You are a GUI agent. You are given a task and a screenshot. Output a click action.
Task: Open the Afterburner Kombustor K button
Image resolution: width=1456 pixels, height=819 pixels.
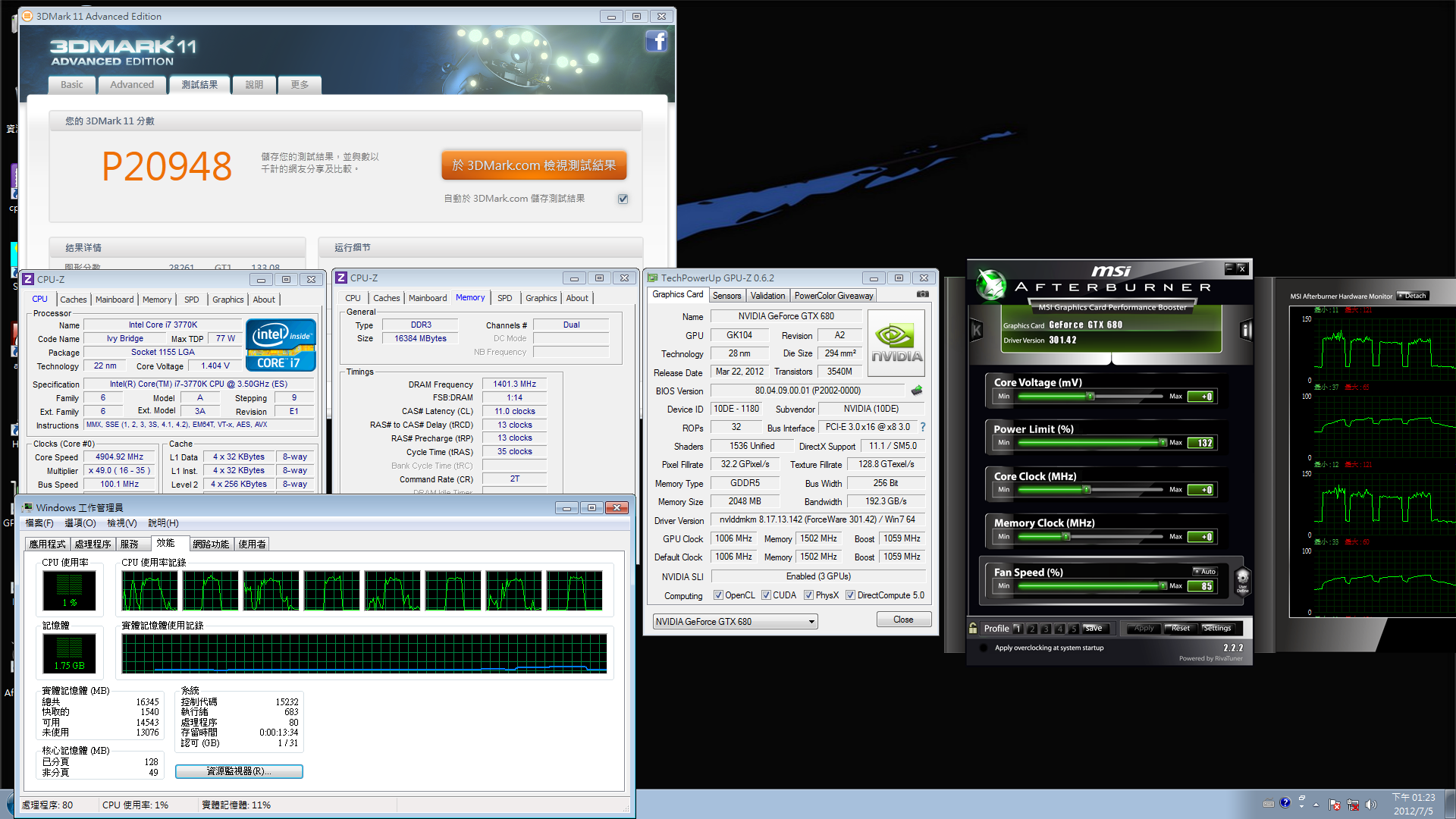coord(977,330)
